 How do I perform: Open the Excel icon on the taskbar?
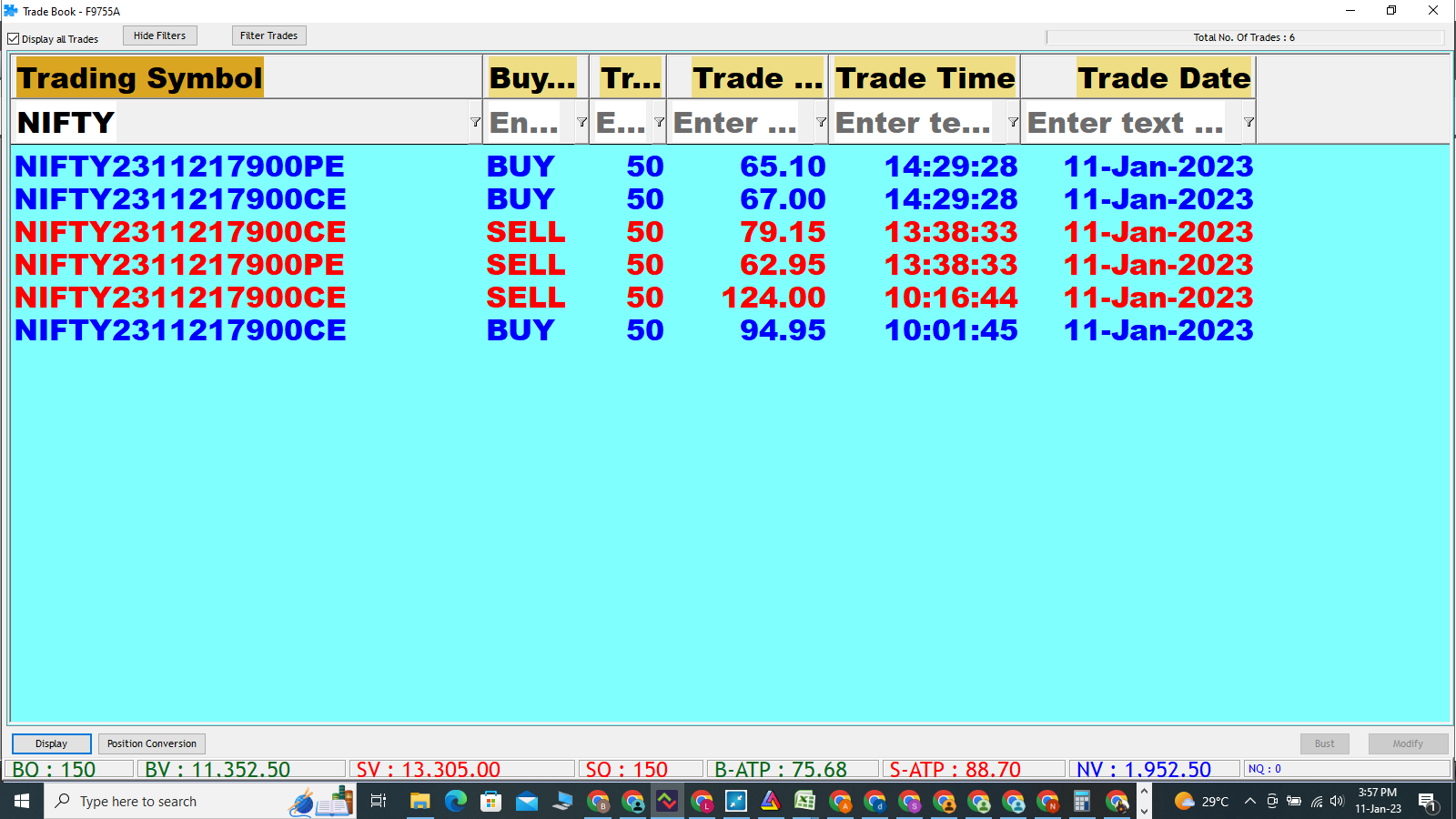[x=805, y=802]
